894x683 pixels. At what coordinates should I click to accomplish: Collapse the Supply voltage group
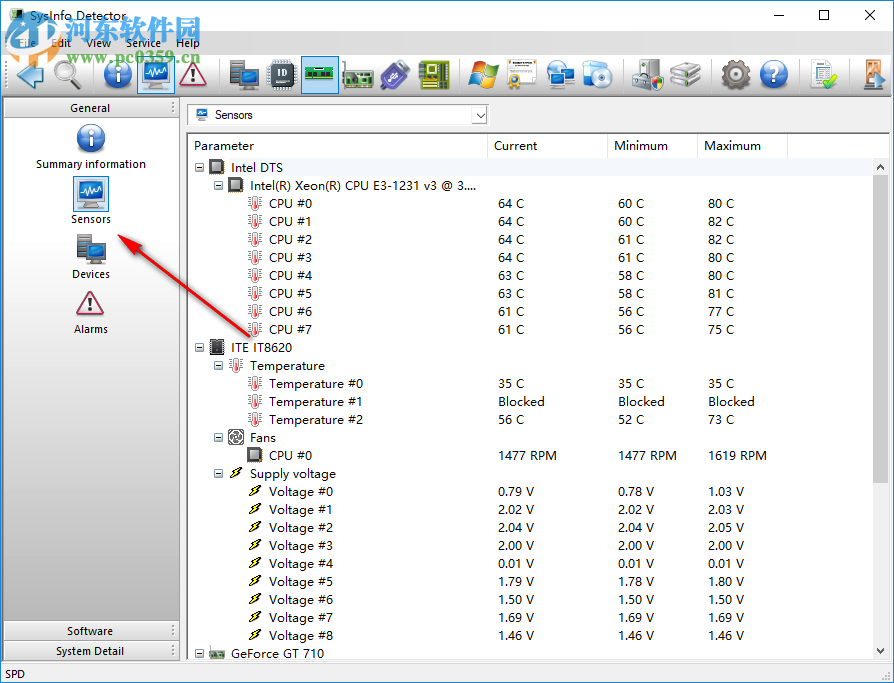tap(218, 473)
